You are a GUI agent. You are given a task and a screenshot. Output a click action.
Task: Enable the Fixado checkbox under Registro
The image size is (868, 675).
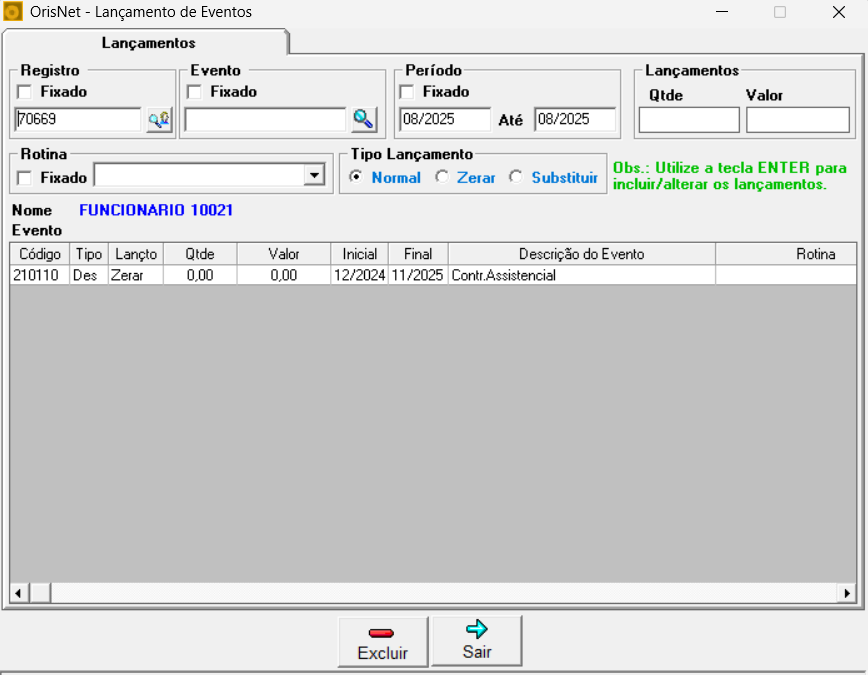coord(25,92)
